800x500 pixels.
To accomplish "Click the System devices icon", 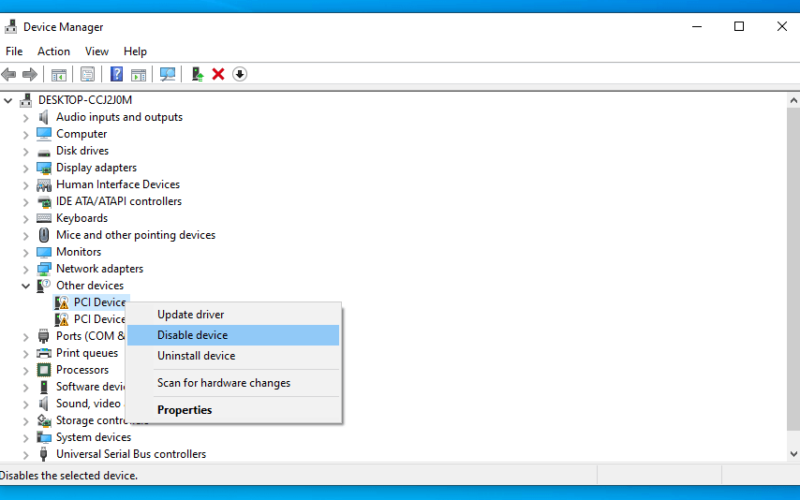I will coord(44,437).
